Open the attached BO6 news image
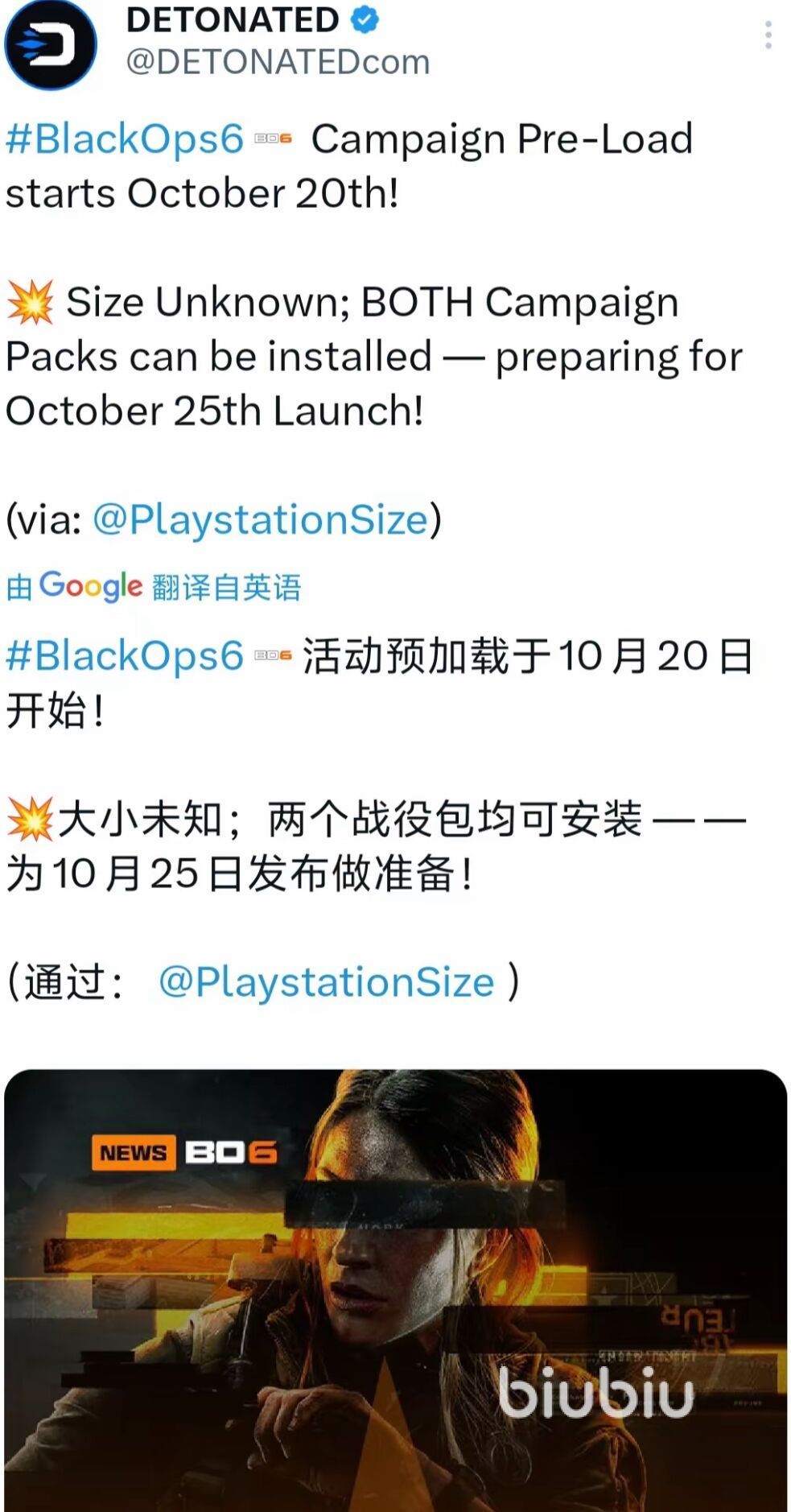 395,1291
